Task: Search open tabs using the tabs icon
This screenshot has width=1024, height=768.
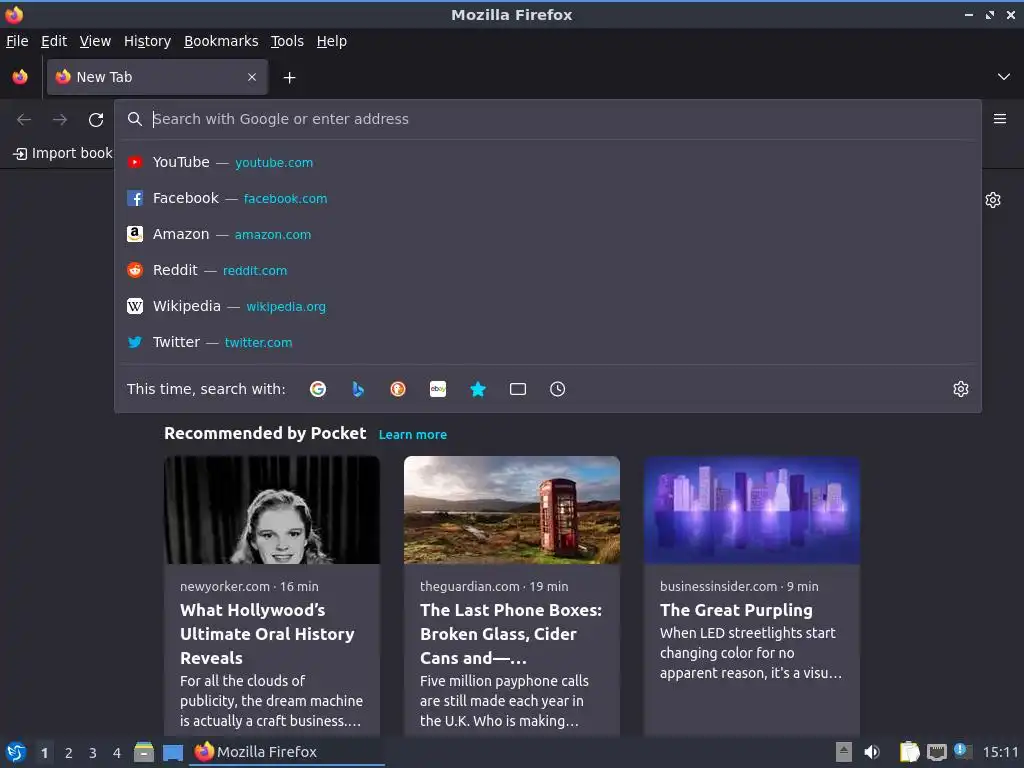Action: 518,389
